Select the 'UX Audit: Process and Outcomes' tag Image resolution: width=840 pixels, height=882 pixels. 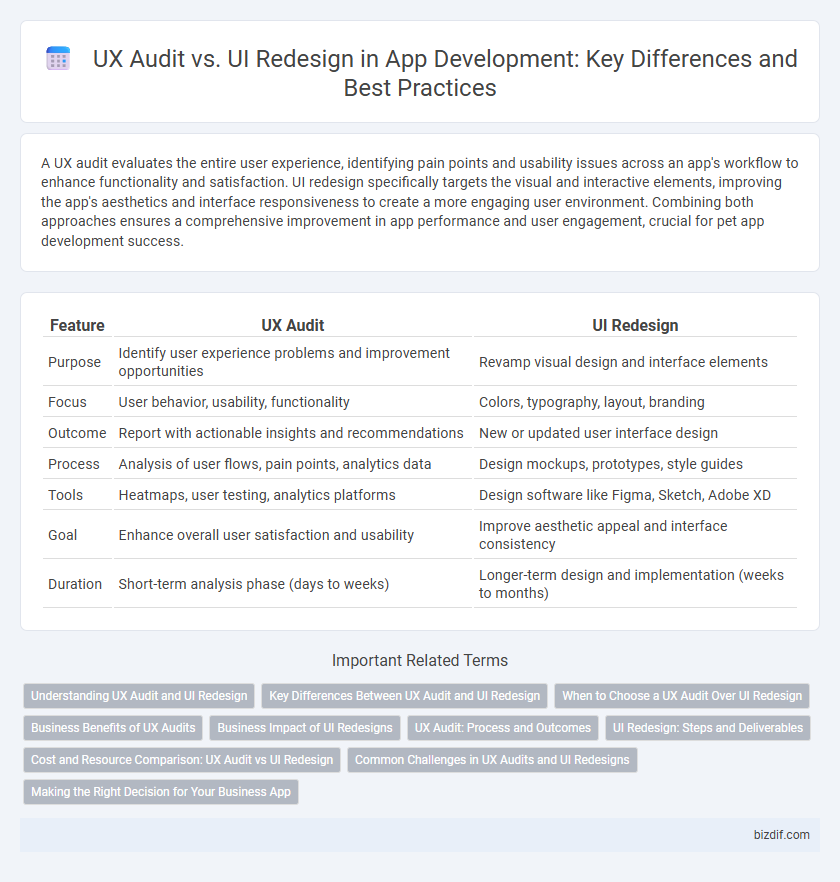502,727
